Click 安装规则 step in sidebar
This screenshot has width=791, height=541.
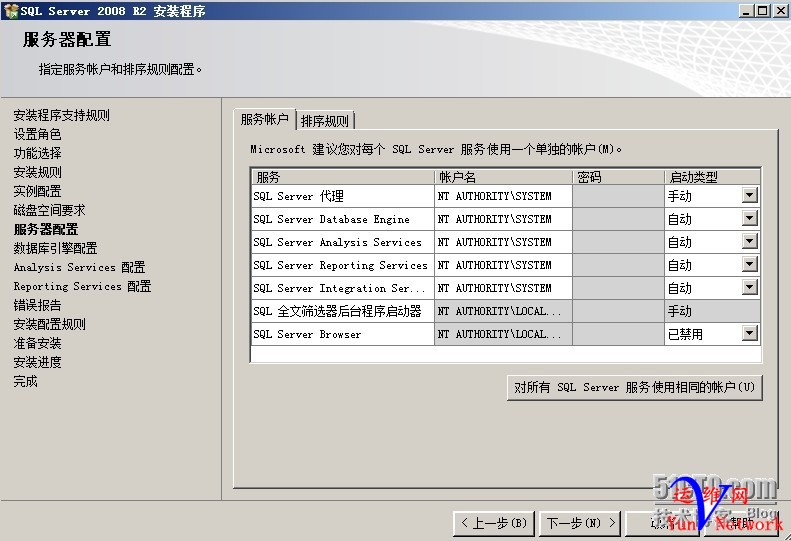tap(37, 172)
